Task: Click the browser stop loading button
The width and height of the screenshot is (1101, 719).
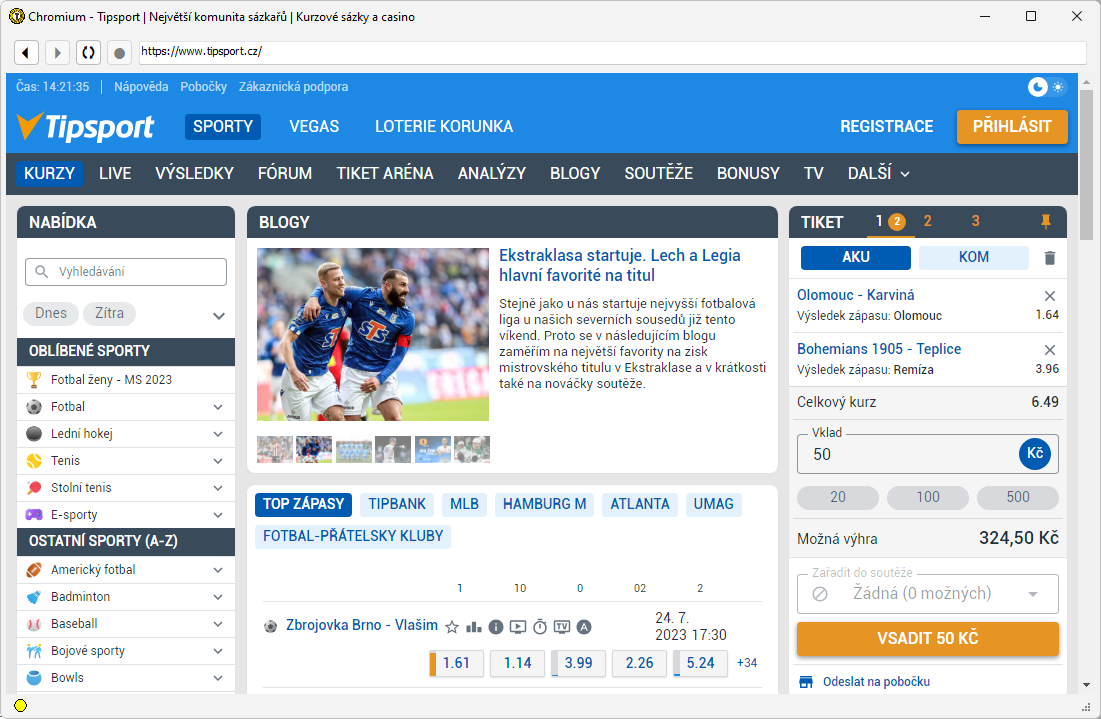Action: click(x=119, y=52)
